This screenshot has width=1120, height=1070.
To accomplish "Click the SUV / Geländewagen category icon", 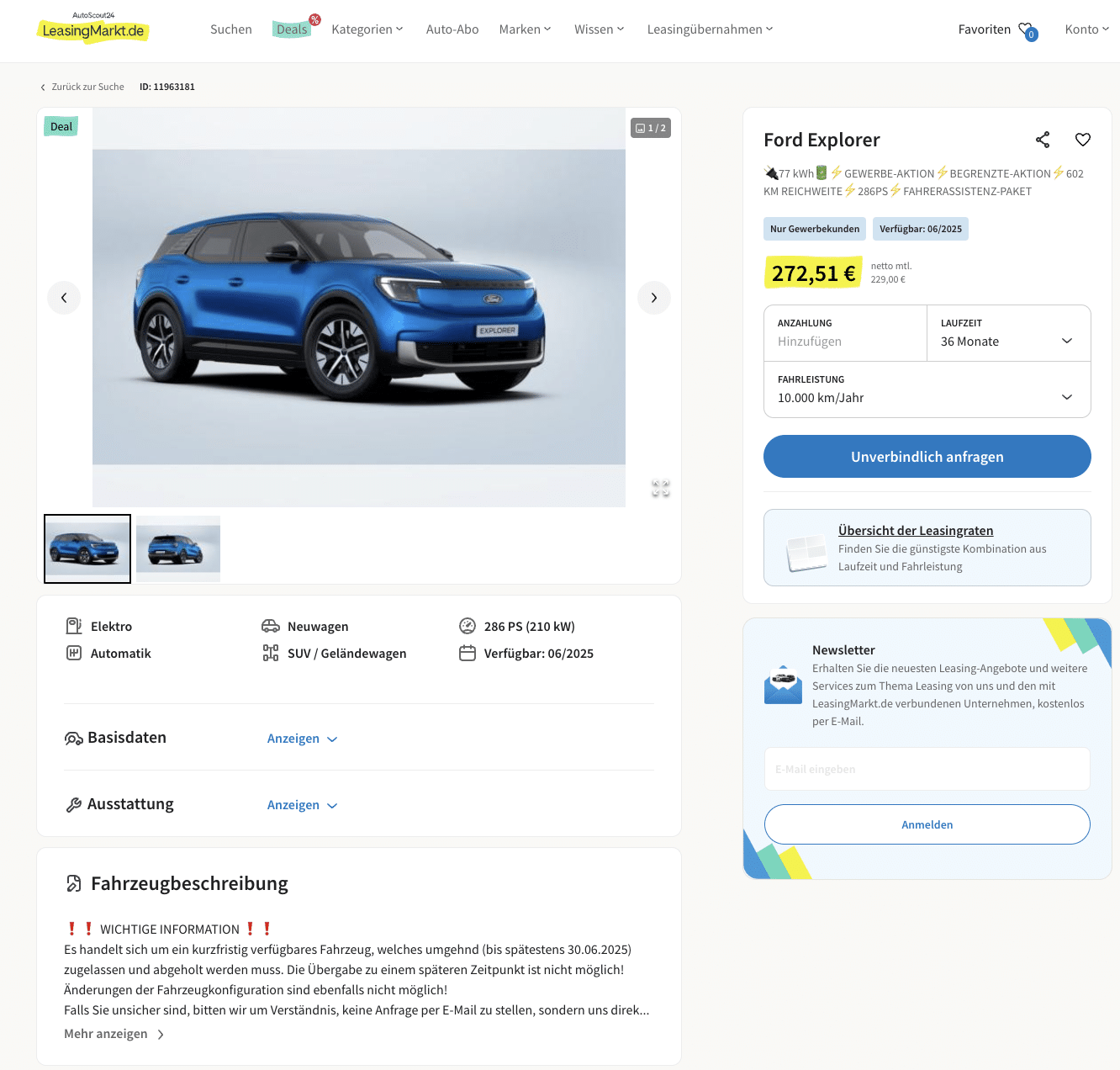I will 271,653.
